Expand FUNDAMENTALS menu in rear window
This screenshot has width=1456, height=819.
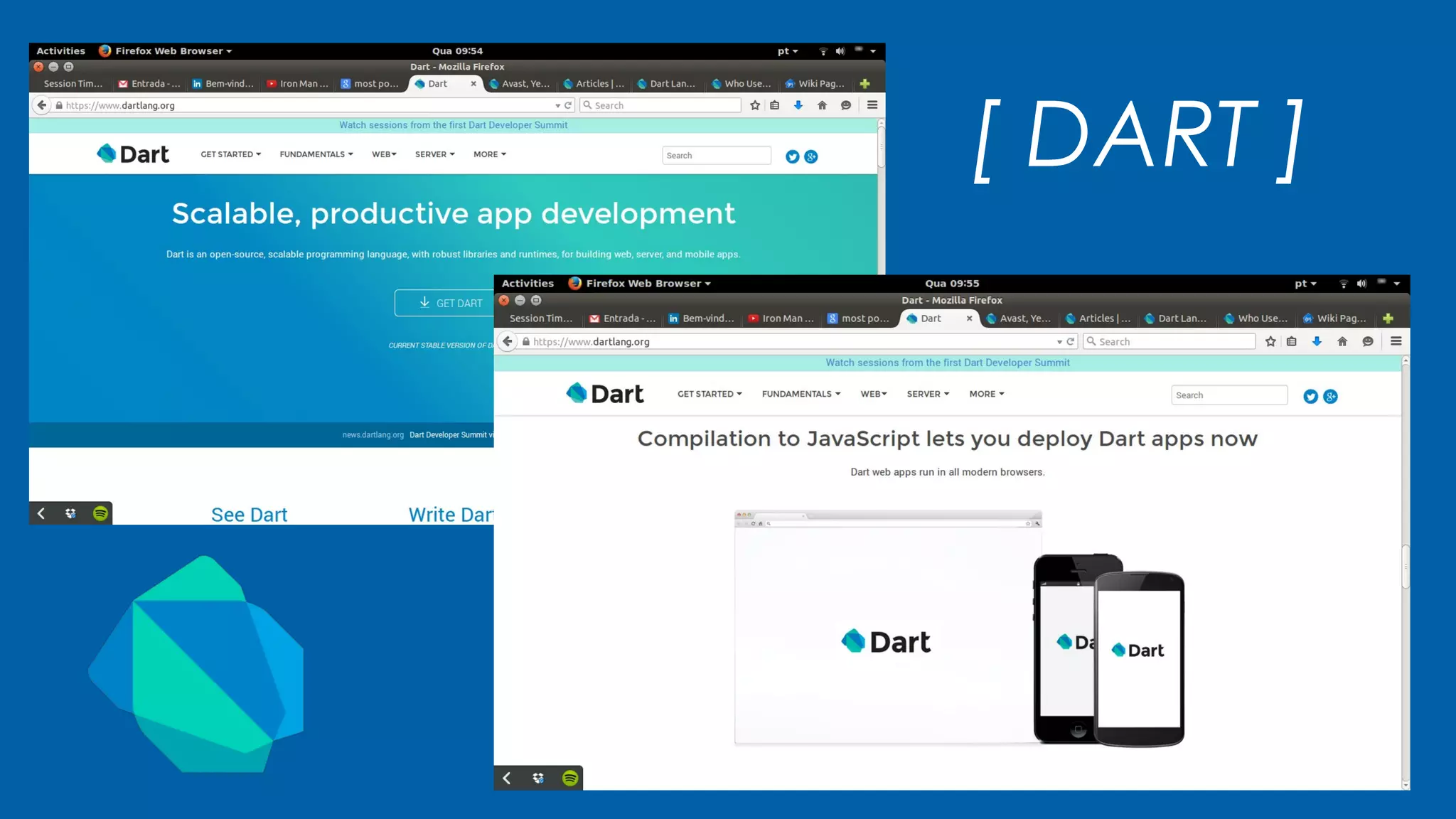coord(316,154)
